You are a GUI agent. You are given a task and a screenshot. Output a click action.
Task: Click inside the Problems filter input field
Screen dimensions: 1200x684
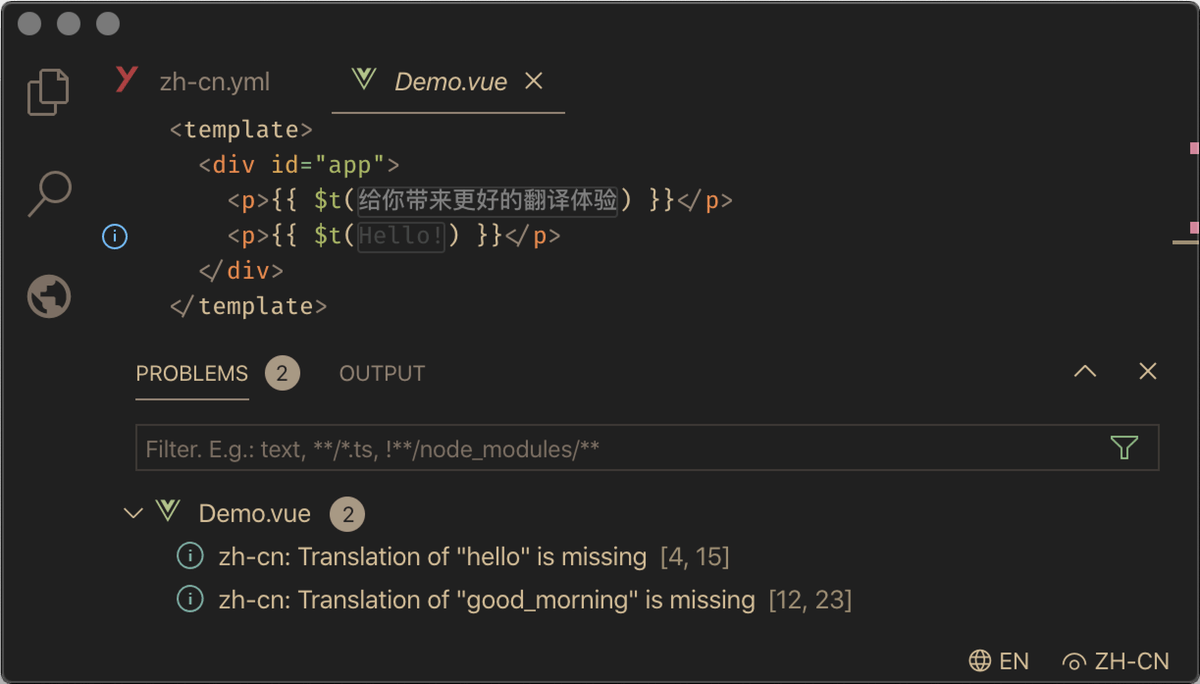pyautogui.click(x=600, y=448)
